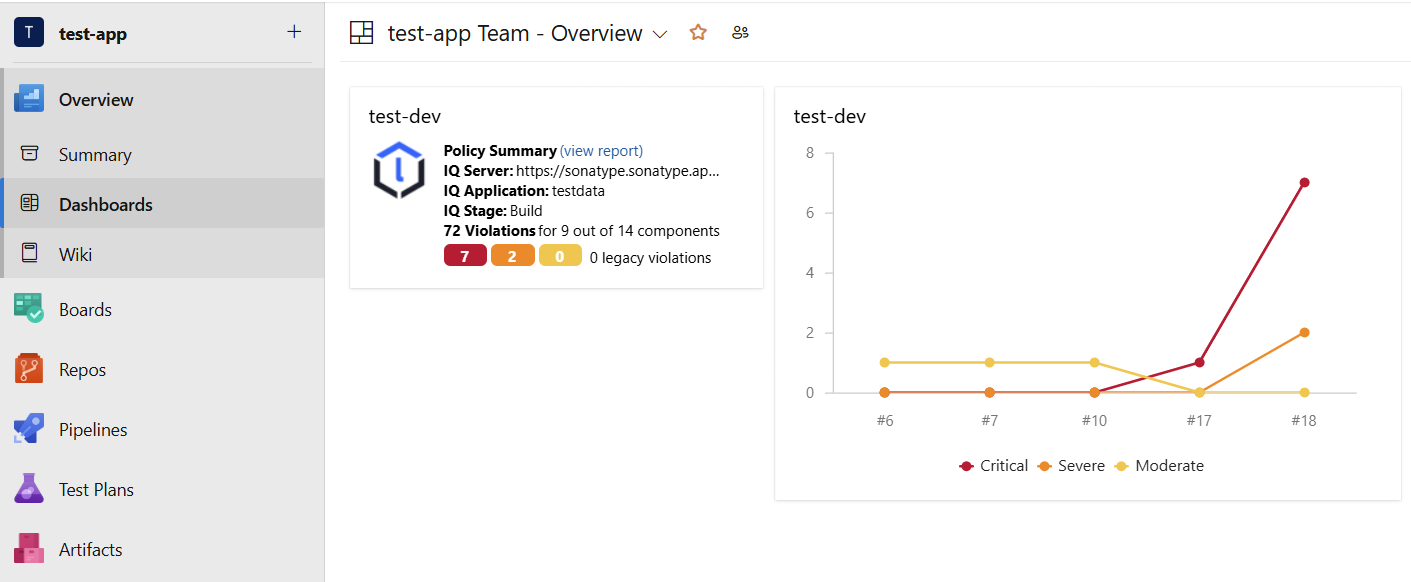Expand the dashboard selector chevron
Screen dimensions: 1411x582
click(x=660, y=34)
